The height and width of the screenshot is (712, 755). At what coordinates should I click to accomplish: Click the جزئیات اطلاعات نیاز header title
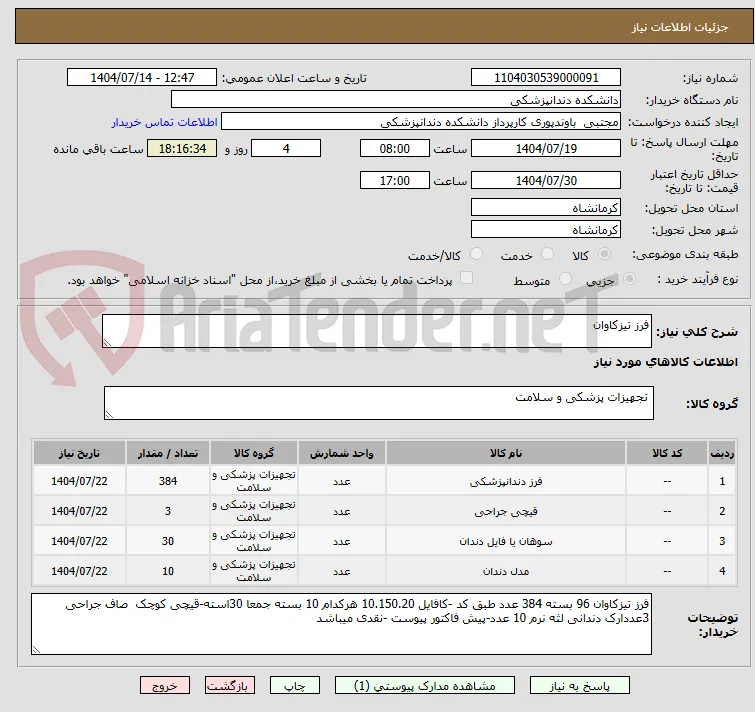[x=679, y=27]
